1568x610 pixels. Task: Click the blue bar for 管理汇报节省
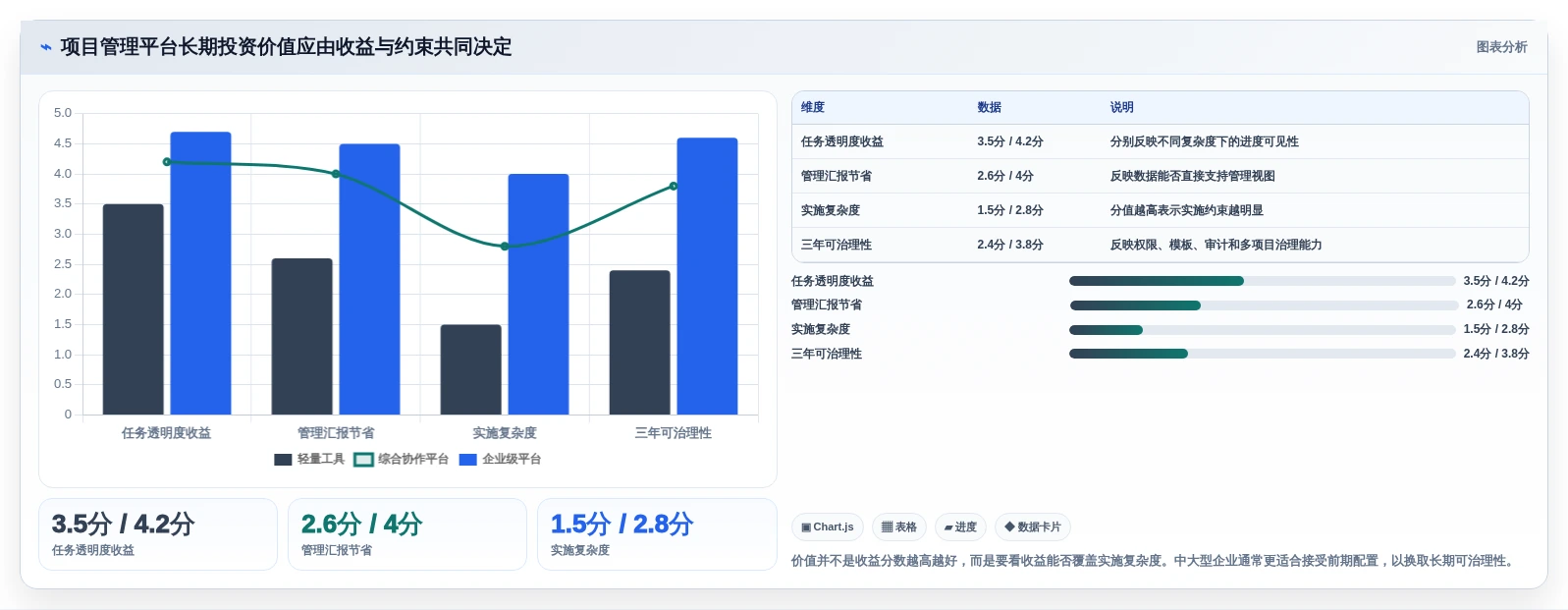coord(369,279)
